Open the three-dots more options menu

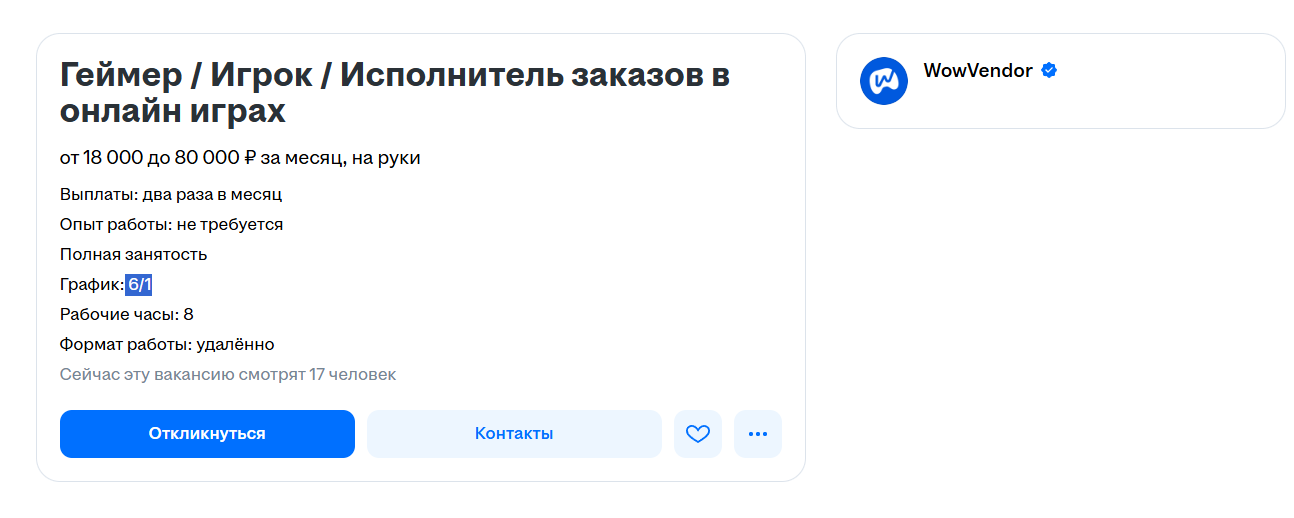coord(757,434)
